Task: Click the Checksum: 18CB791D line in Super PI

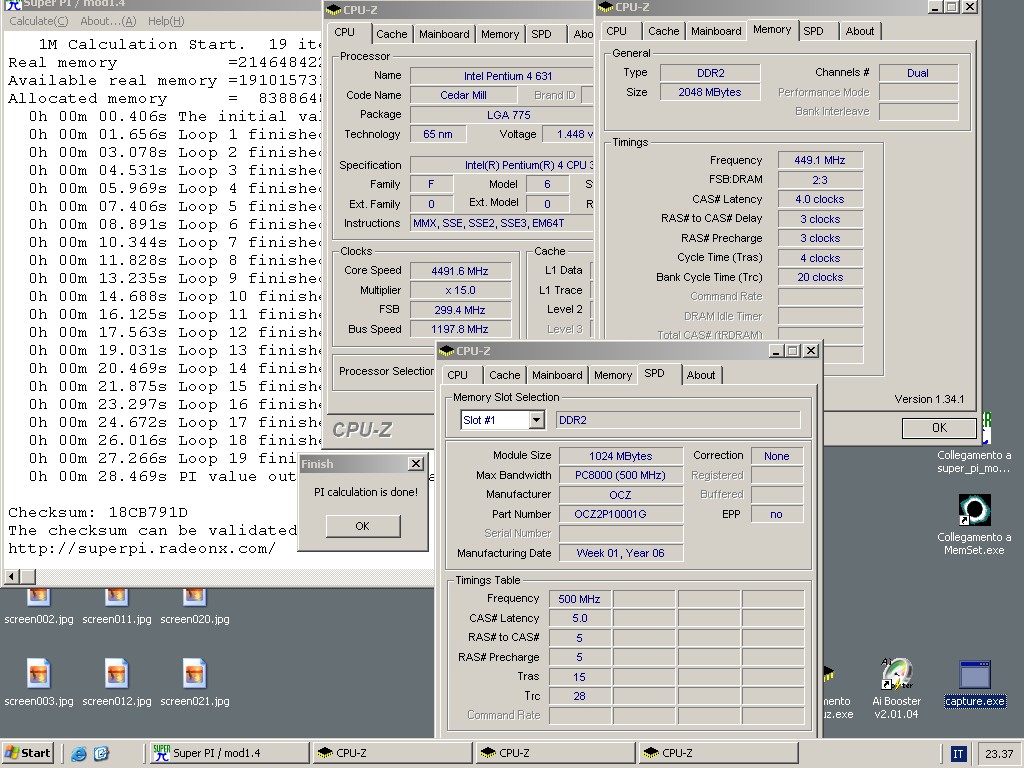Action: [98, 513]
